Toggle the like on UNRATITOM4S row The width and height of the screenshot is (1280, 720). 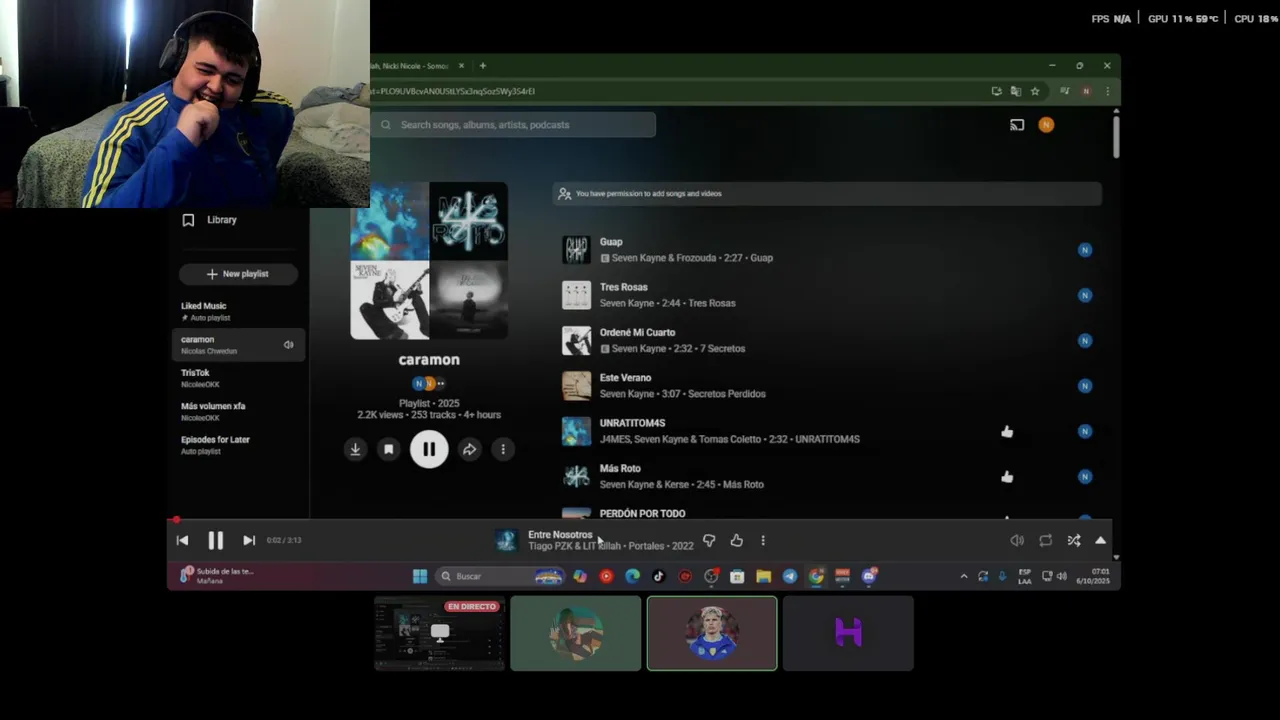[x=1007, y=431]
